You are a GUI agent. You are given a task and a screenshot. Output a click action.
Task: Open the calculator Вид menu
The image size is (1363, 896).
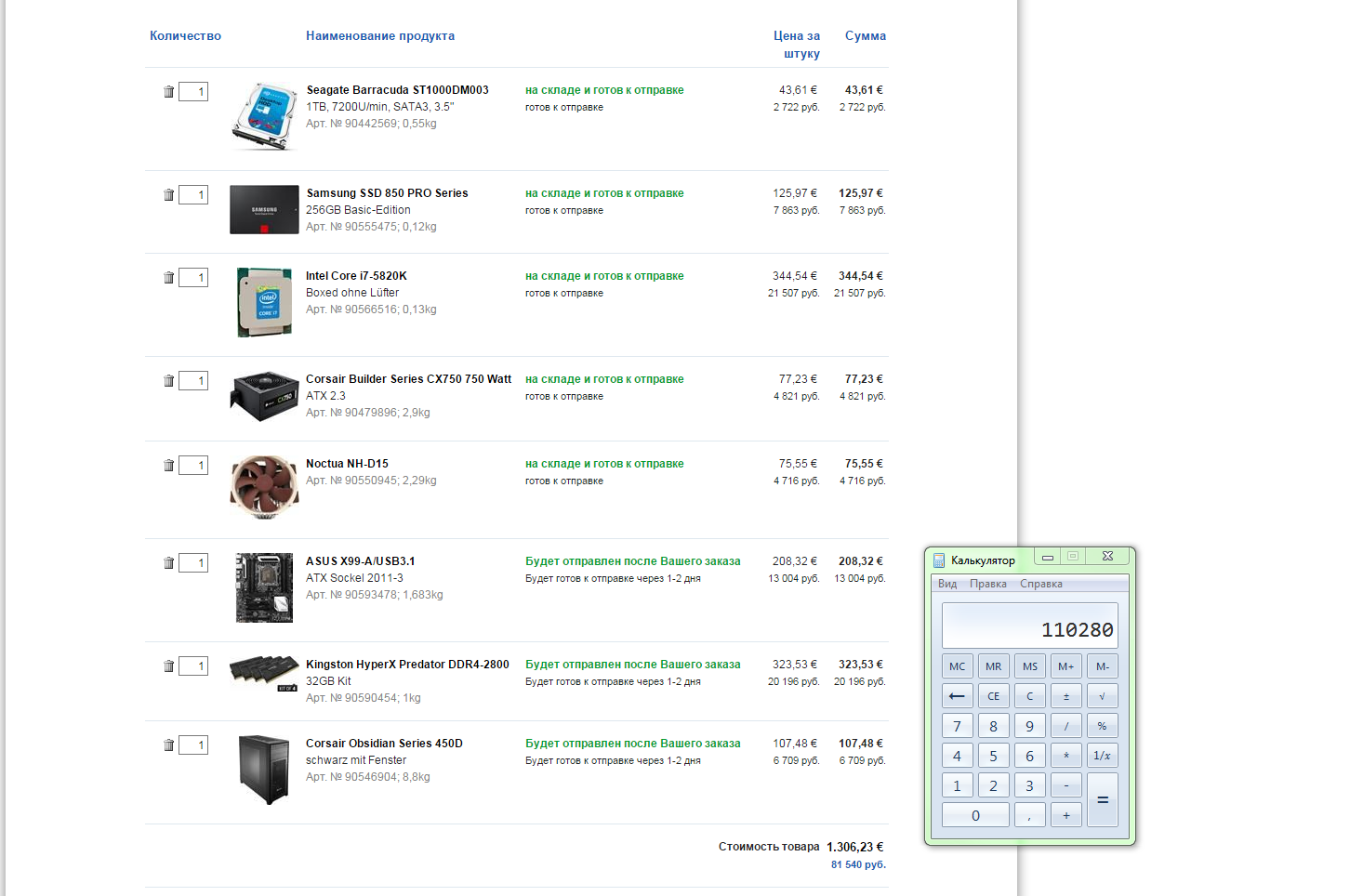click(x=947, y=584)
